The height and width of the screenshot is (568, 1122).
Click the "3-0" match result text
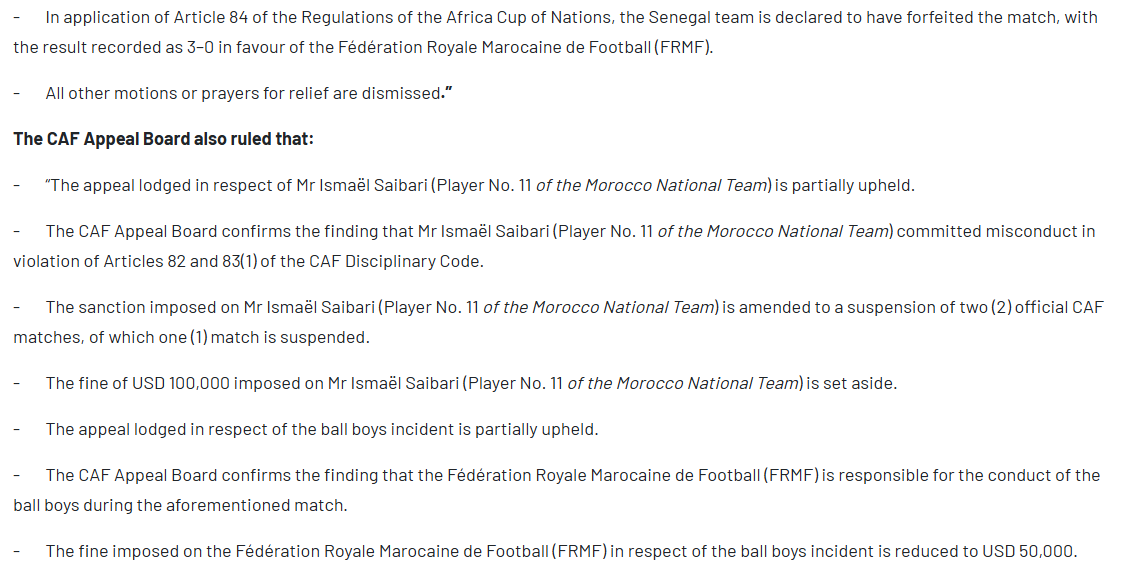click(x=204, y=47)
